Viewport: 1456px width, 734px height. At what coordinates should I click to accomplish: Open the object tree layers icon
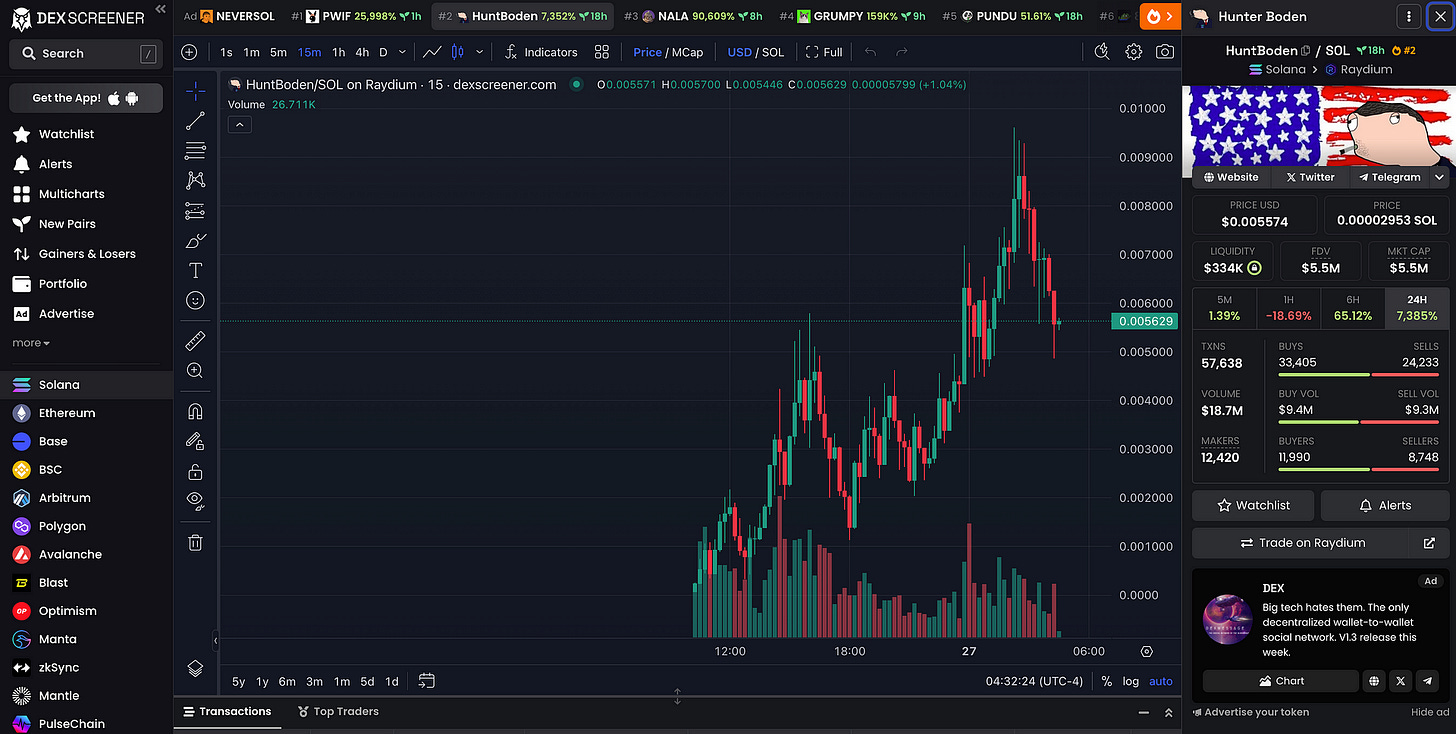[x=195, y=668]
